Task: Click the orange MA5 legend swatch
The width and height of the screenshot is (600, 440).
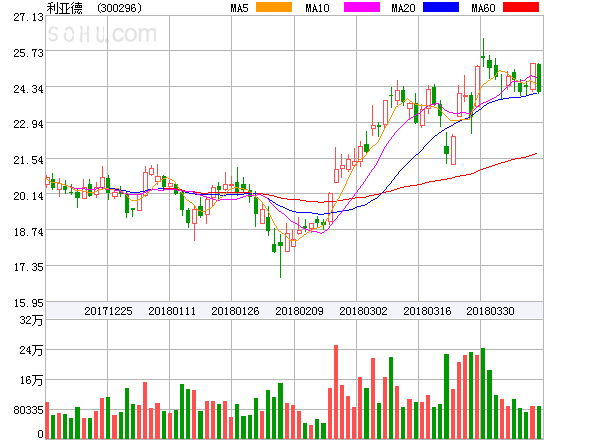Action: click(274, 7)
